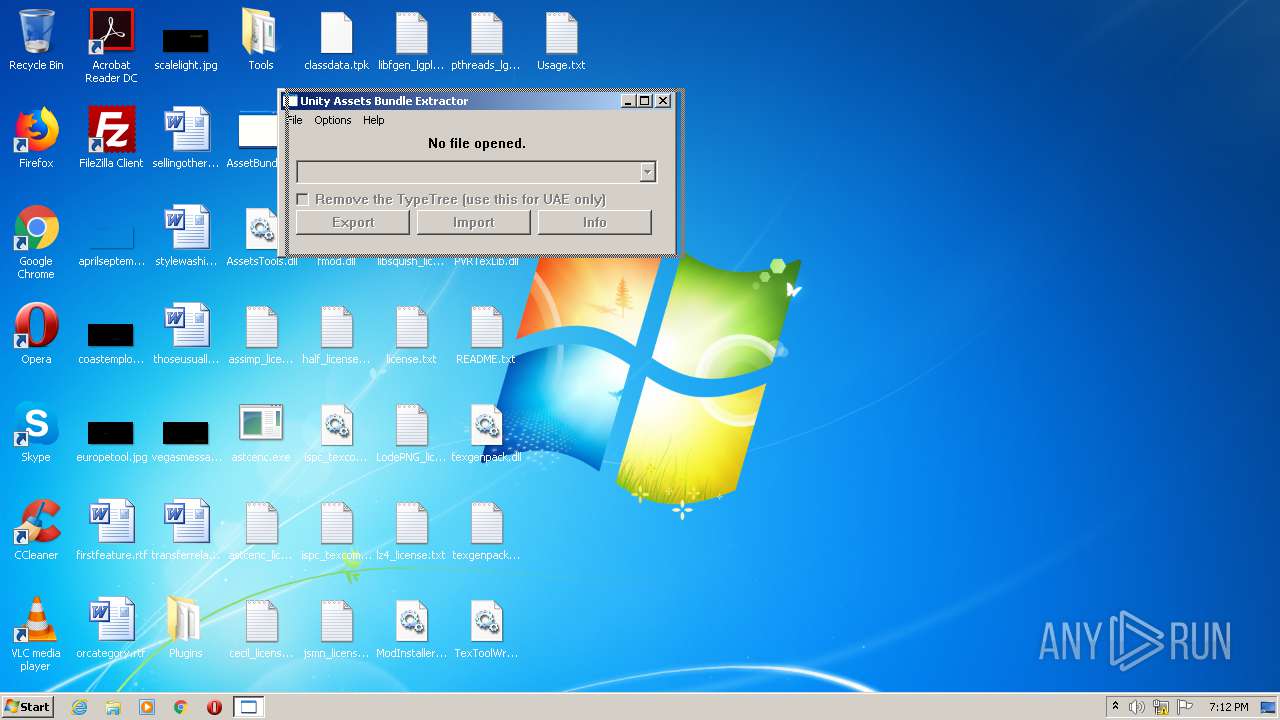The width and height of the screenshot is (1280, 720).
Task: Select the Usage.txt file icon
Action: [x=561, y=40]
